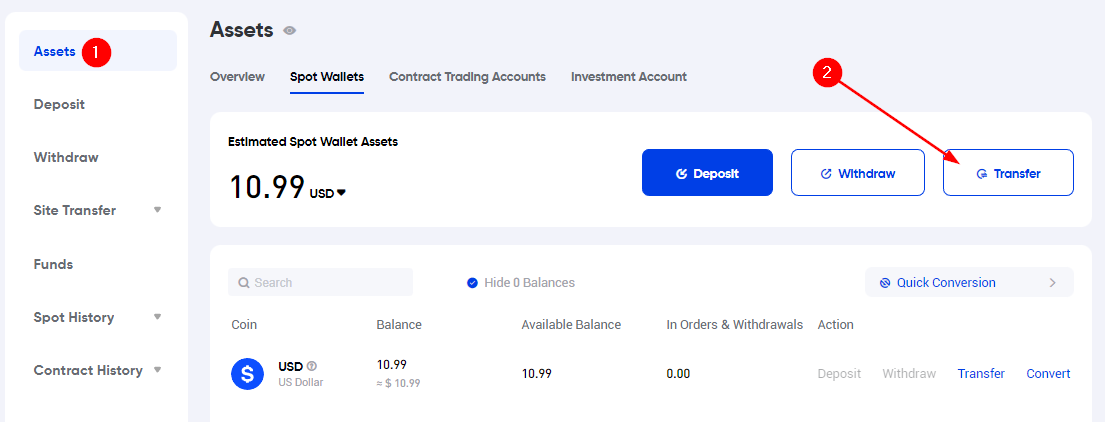The width and height of the screenshot is (1105, 422).
Task: Open Quick Conversion chevron arrow
Action: [1053, 283]
